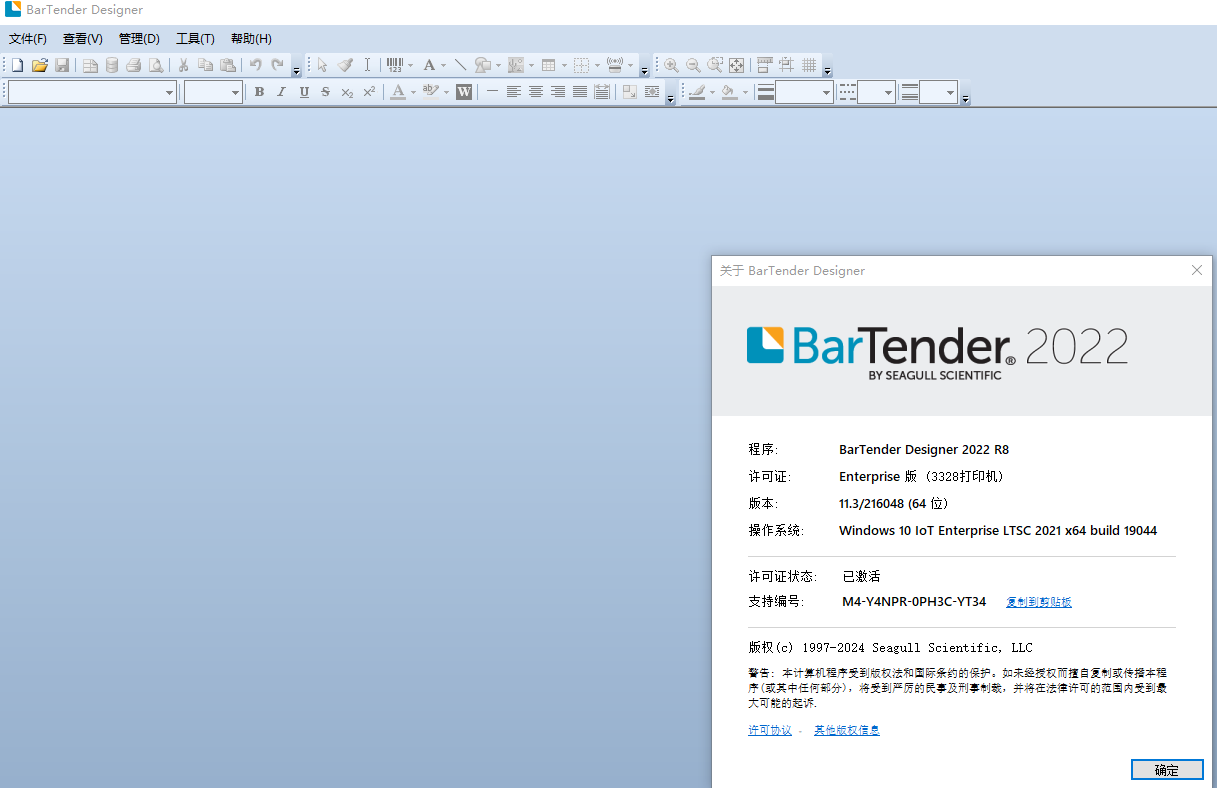
Task: Select the diagonal line drawing tool
Action: click(460, 65)
